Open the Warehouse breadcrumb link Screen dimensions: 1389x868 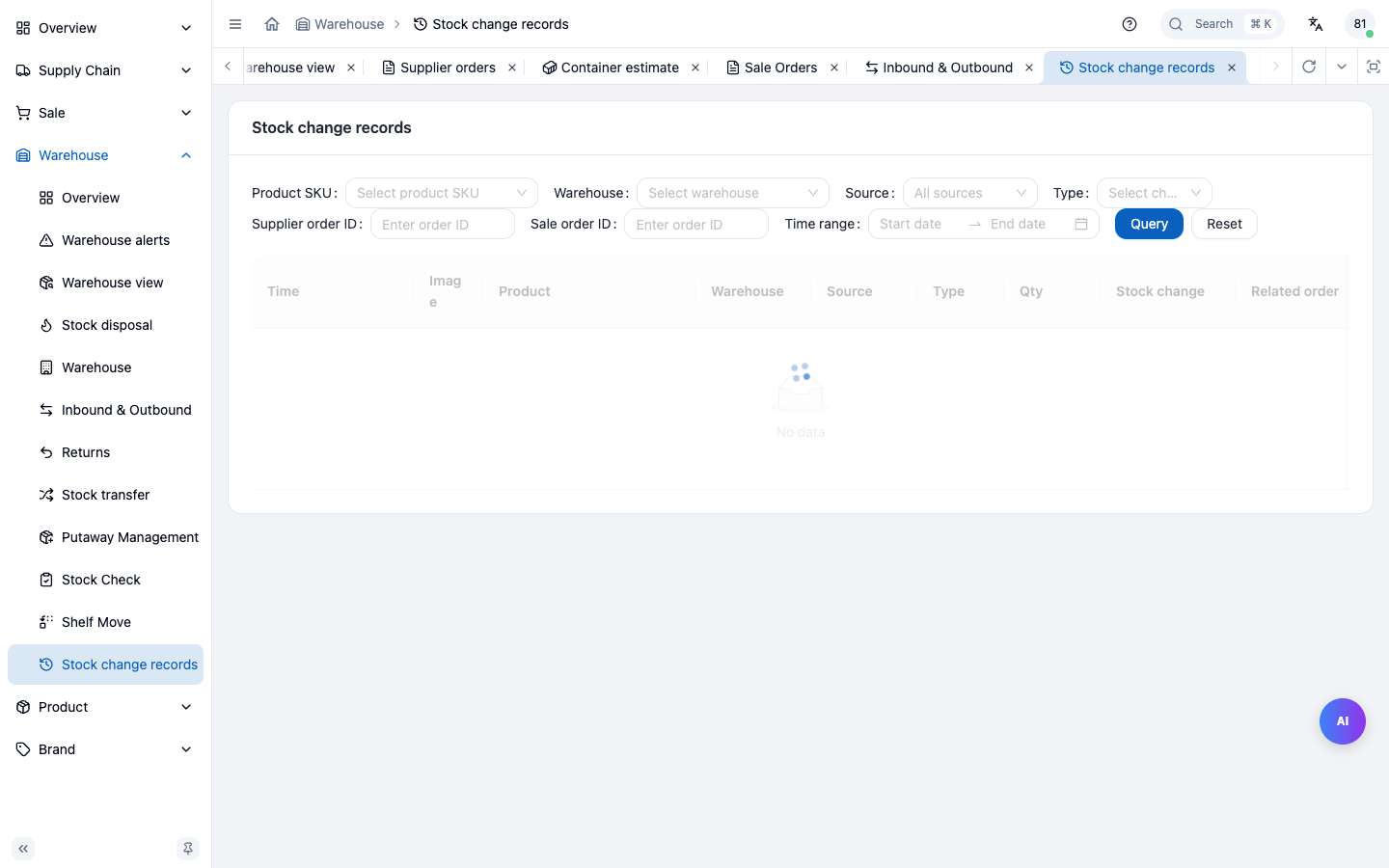click(340, 24)
